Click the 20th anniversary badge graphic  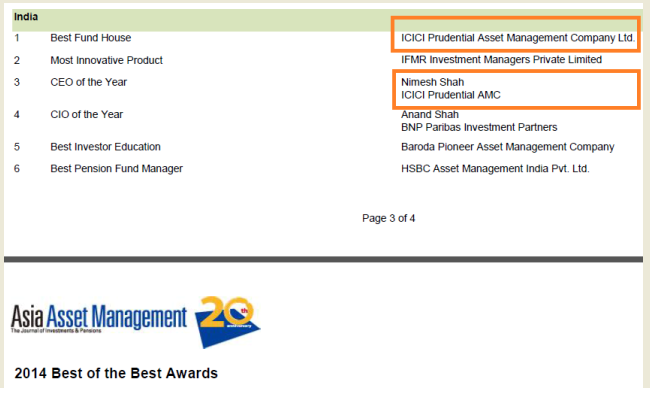[x=227, y=321]
